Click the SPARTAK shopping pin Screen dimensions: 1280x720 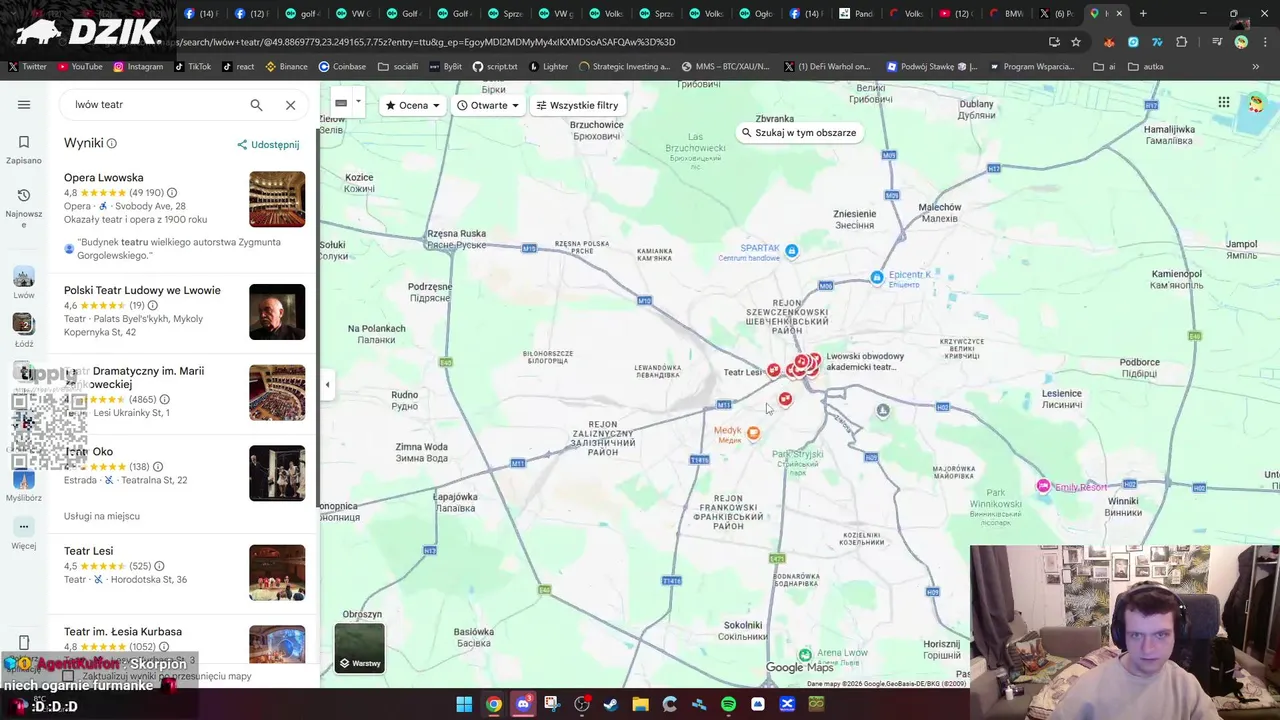coord(792,250)
